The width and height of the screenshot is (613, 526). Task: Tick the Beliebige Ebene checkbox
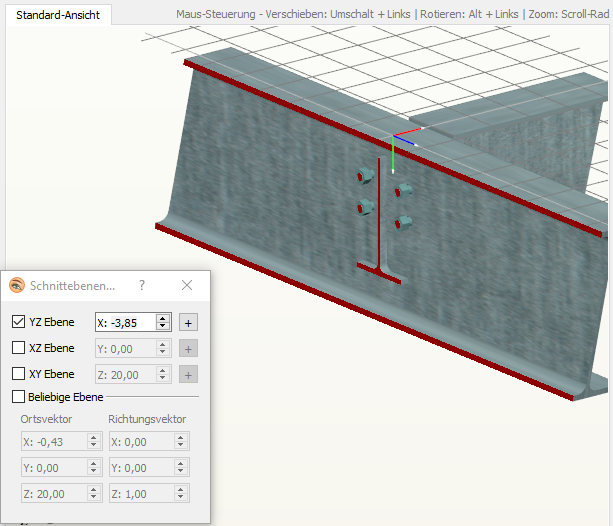pyautogui.click(x=19, y=398)
